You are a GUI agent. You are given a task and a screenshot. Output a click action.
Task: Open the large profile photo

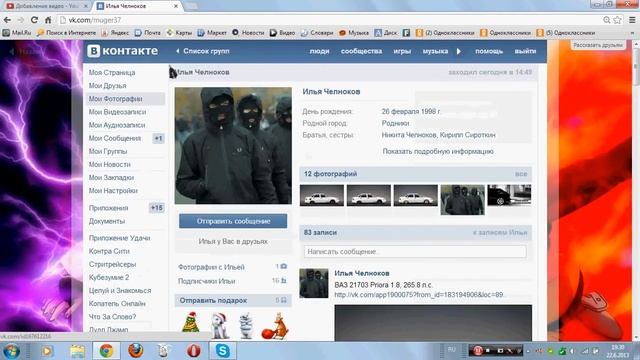233,146
